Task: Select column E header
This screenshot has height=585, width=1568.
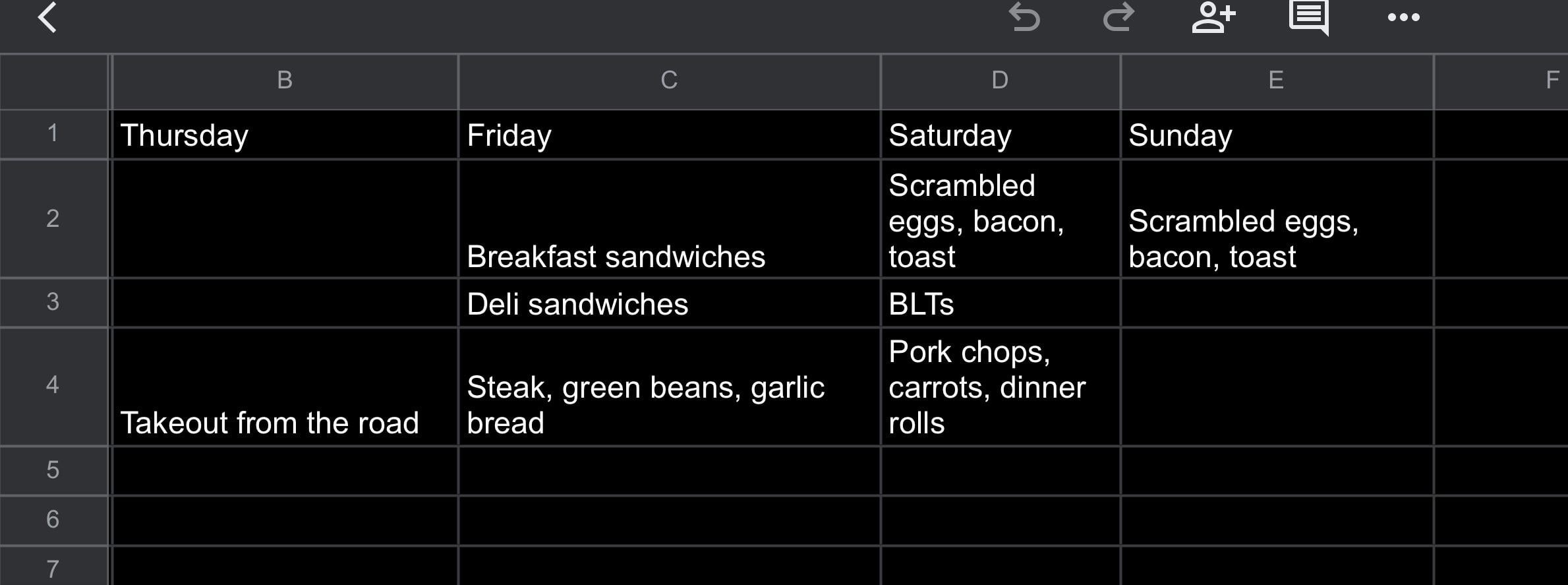Action: click(x=1276, y=80)
